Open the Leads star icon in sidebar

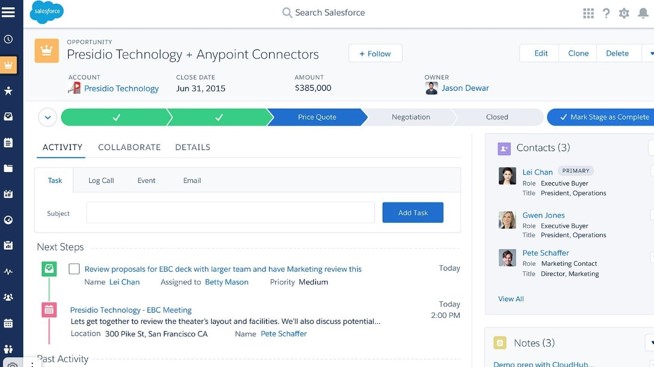pyautogui.click(x=8, y=91)
